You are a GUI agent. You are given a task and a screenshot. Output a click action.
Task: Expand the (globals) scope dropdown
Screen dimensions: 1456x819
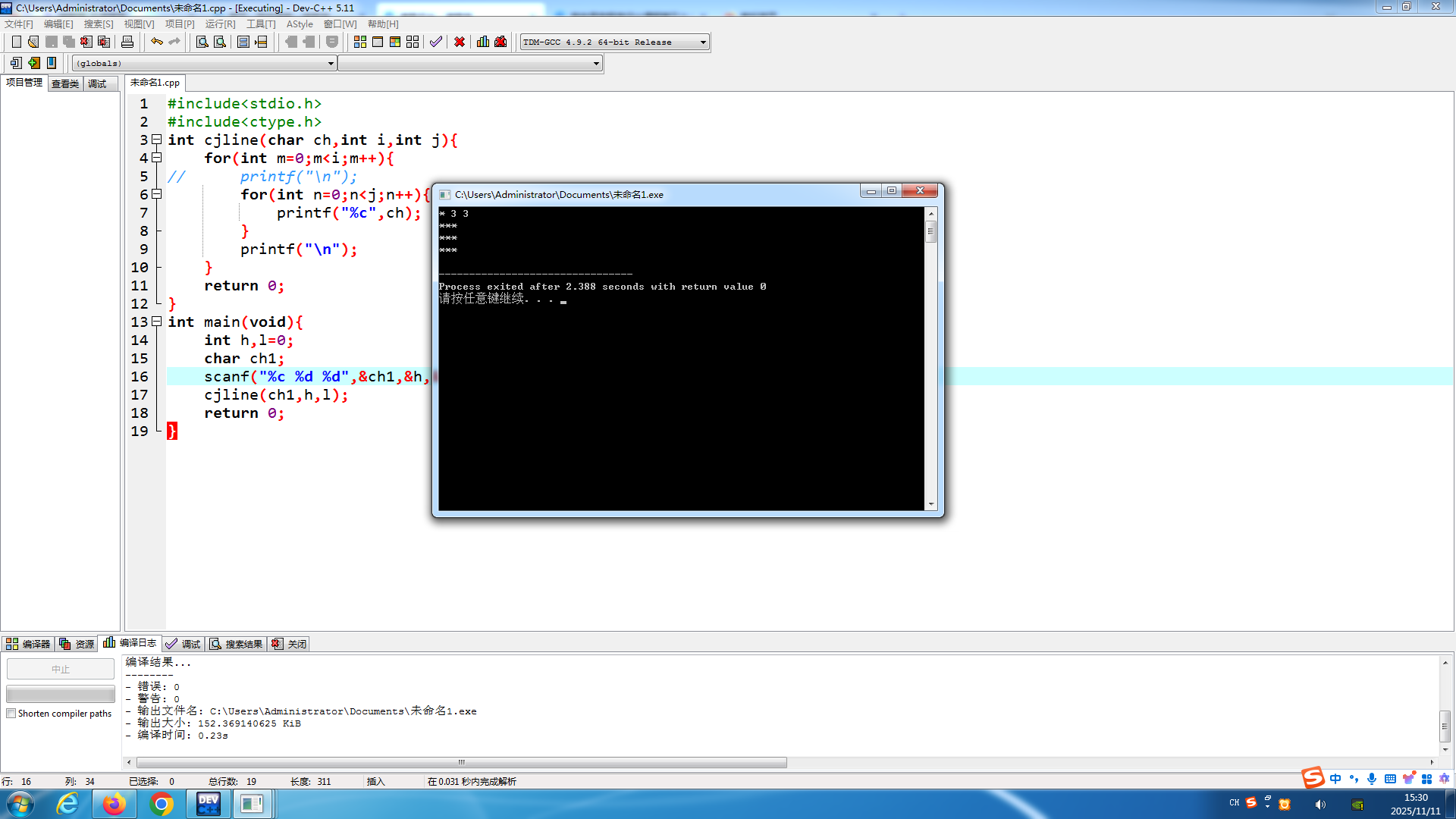pos(331,64)
